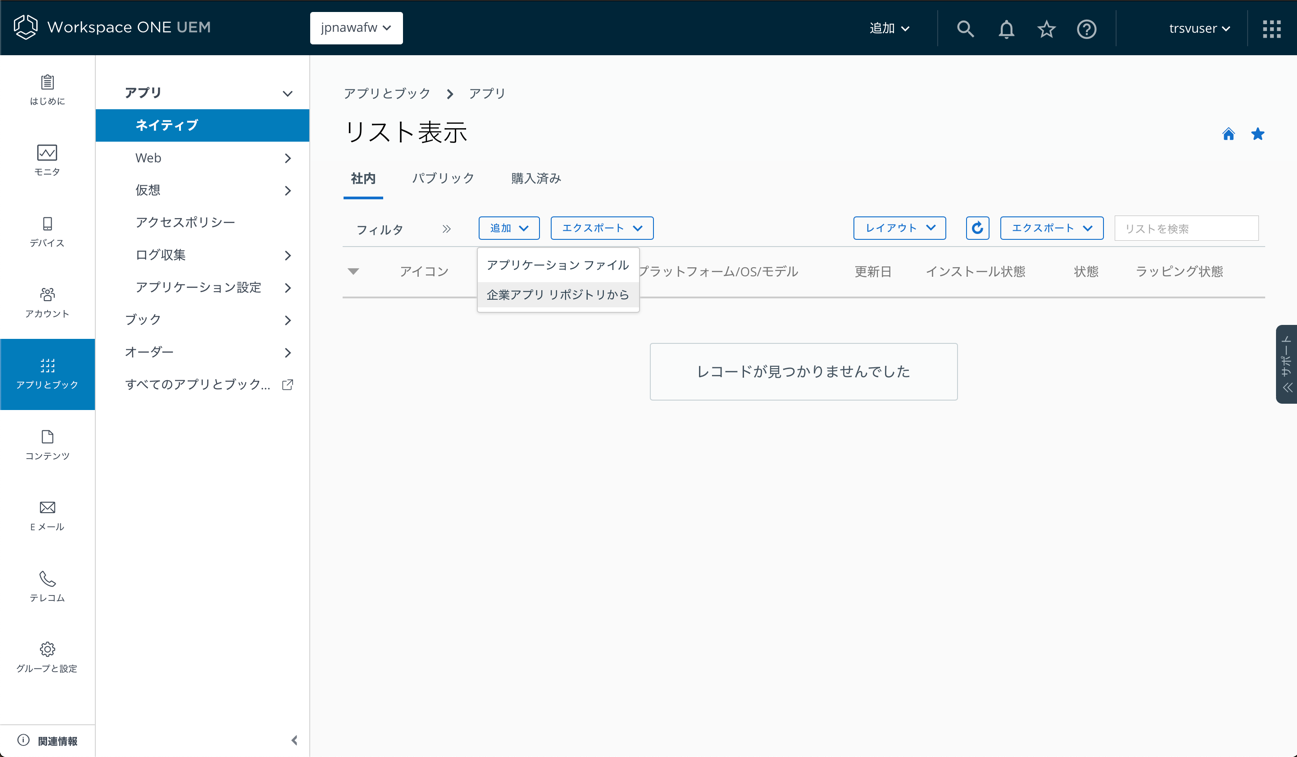Open the デバイス section
This screenshot has height=757, width=1297.
(47, 232)
